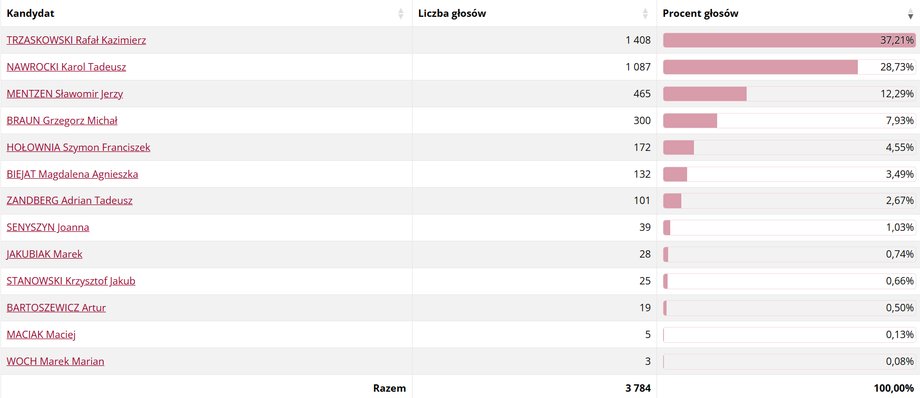Click the Kandydat column header

pos(206,14)
